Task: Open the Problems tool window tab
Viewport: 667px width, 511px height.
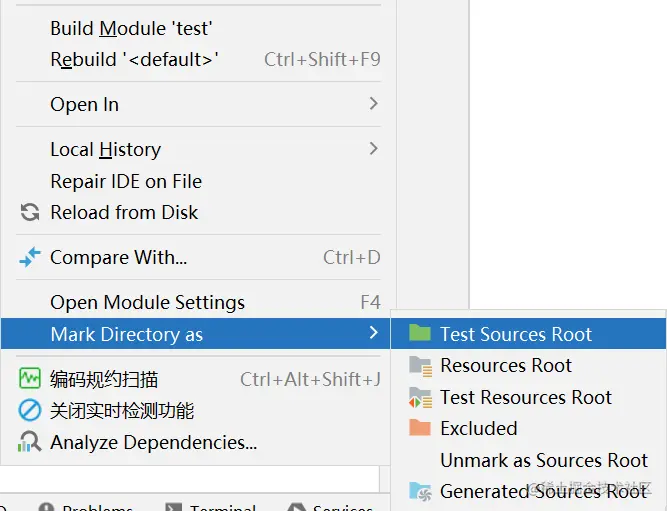Action: click(x=97, y=506)
